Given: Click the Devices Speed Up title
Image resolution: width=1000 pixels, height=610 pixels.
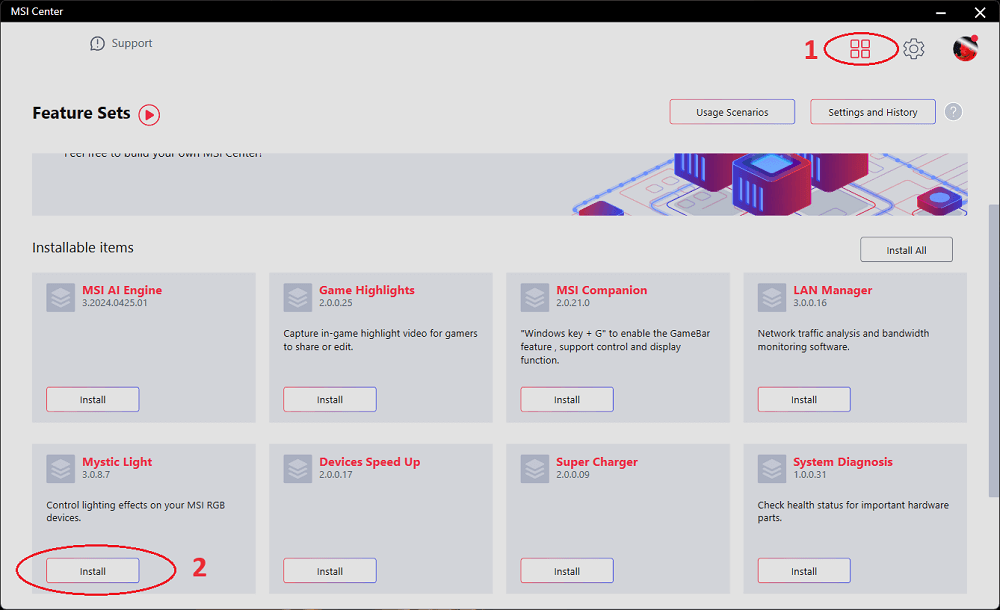Looking at the screenshot, I should (x=369, y=462).
